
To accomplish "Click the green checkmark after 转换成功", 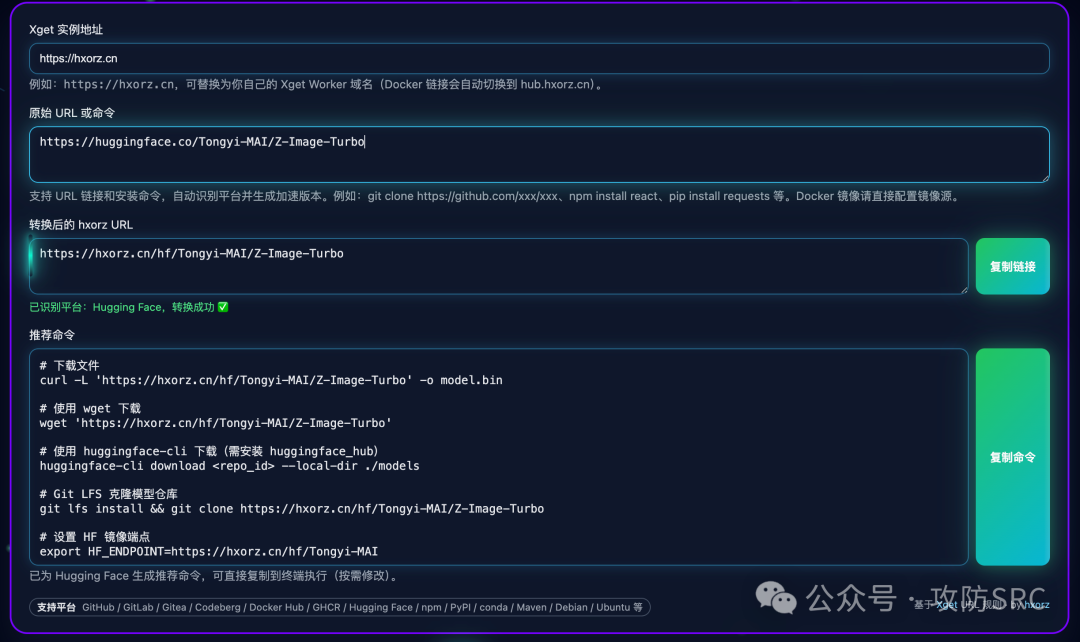I will pyautogui.click(x=223, y=307).
